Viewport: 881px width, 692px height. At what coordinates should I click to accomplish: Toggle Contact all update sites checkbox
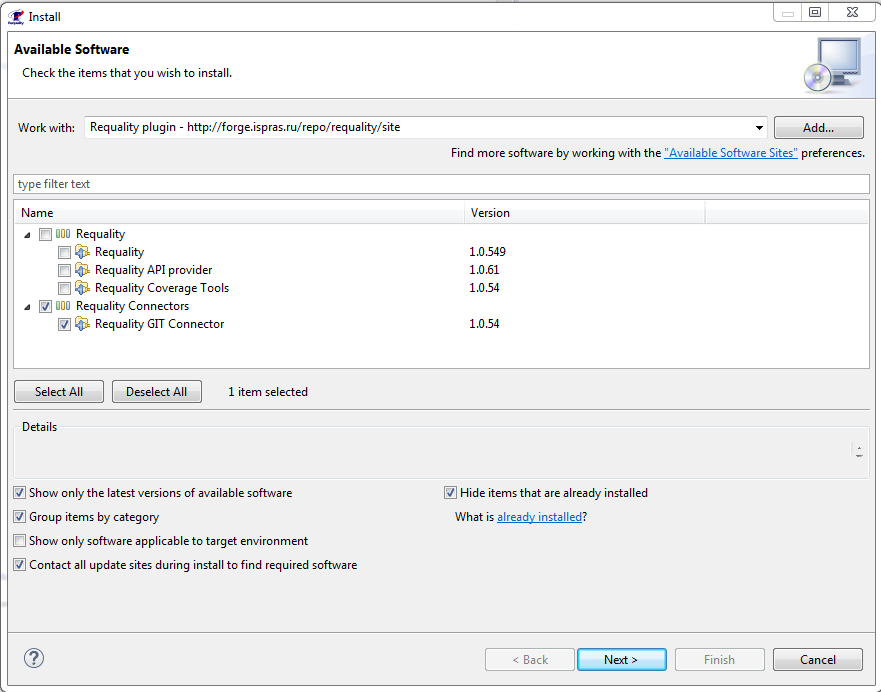(20, 564)
